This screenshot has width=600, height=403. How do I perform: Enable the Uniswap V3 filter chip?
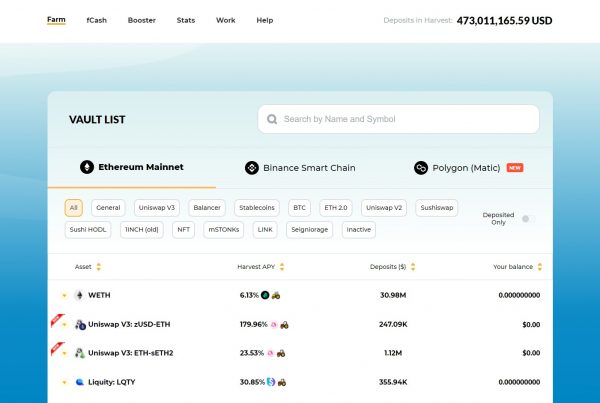tap(155, 208)
